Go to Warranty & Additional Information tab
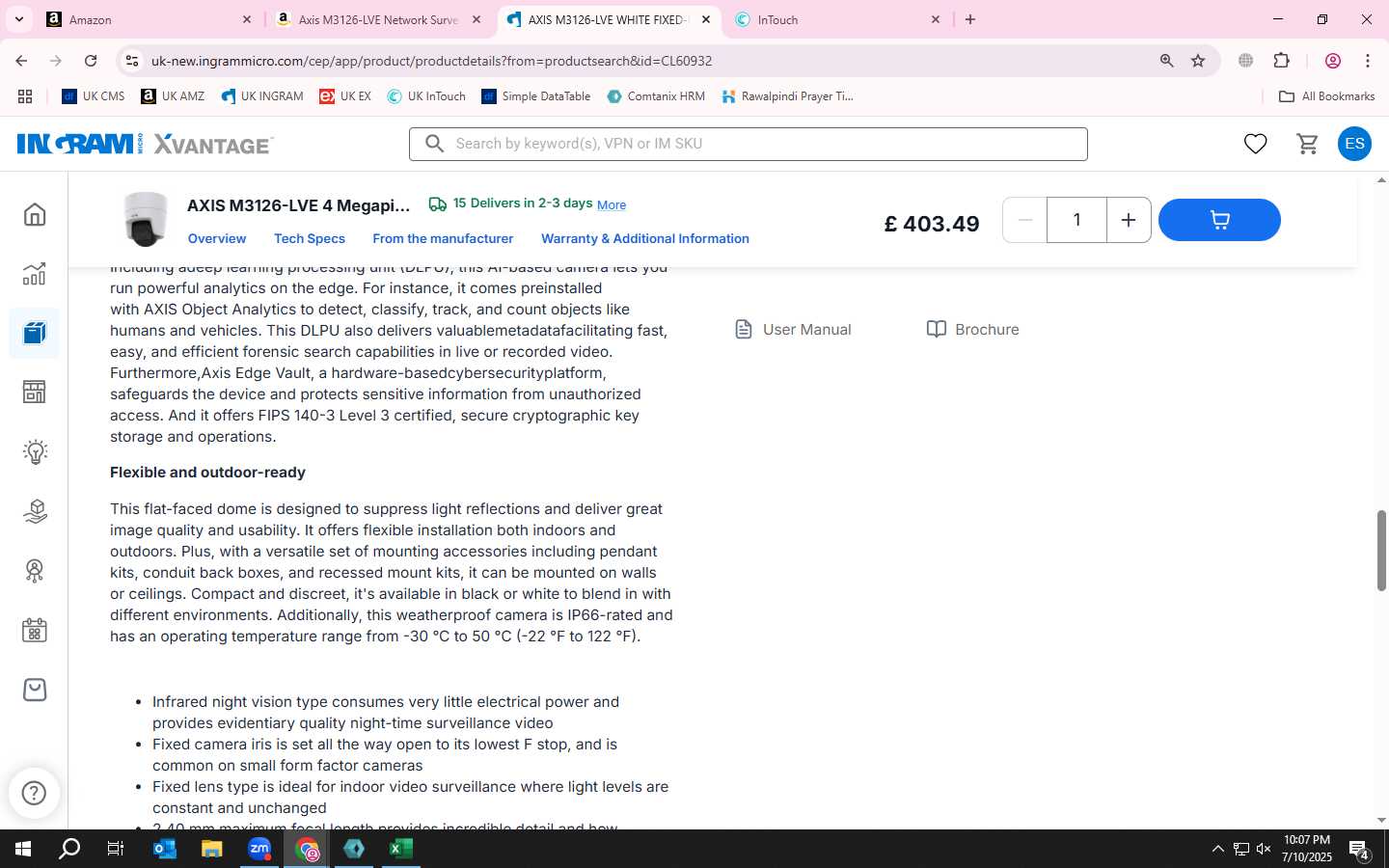The image size is (1389, 868). click(645, 238)
